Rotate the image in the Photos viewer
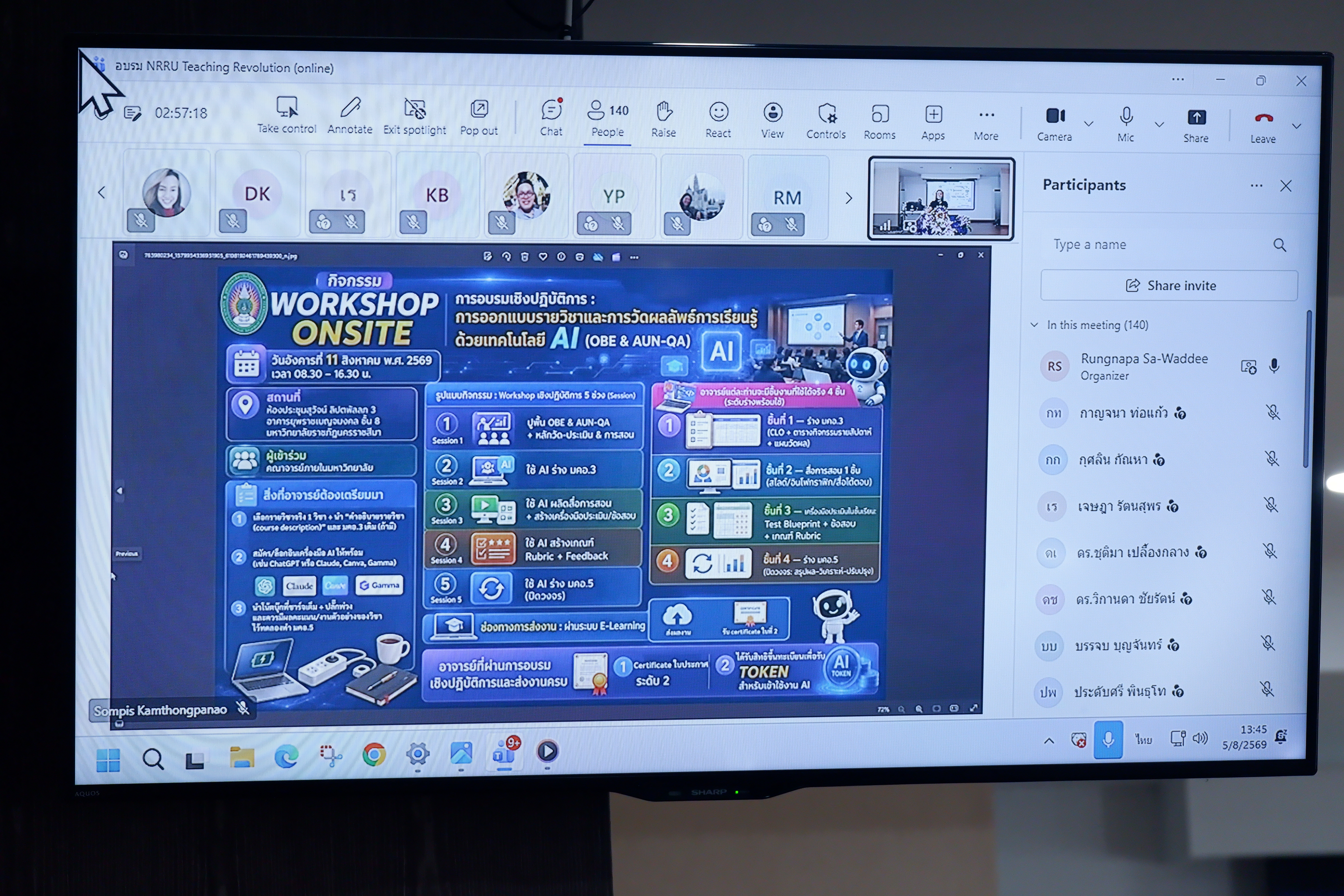 [506, 256]
